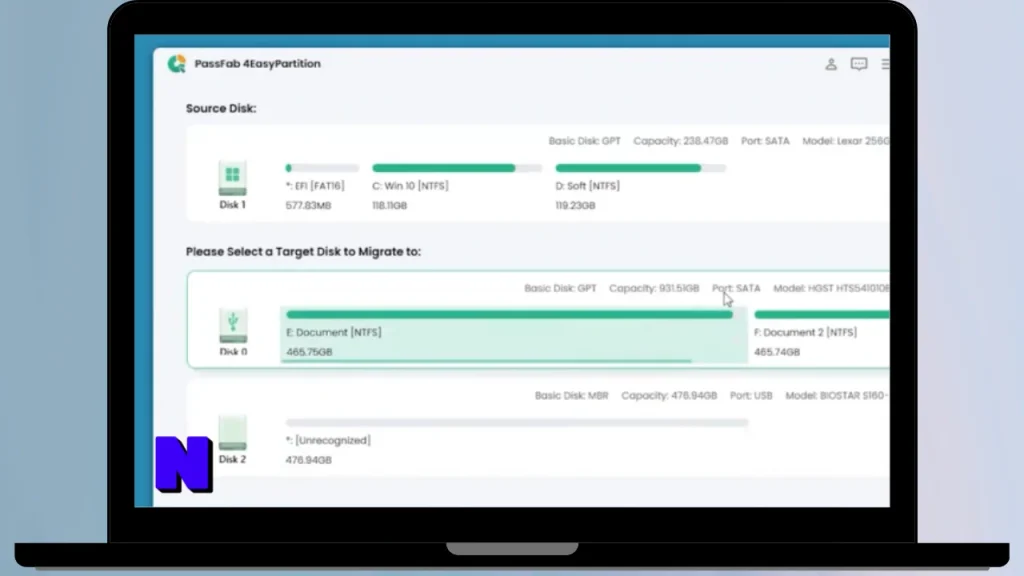Click the Disk 0 USB drive icon
The image size is (1024, 576).
(233, 326)
